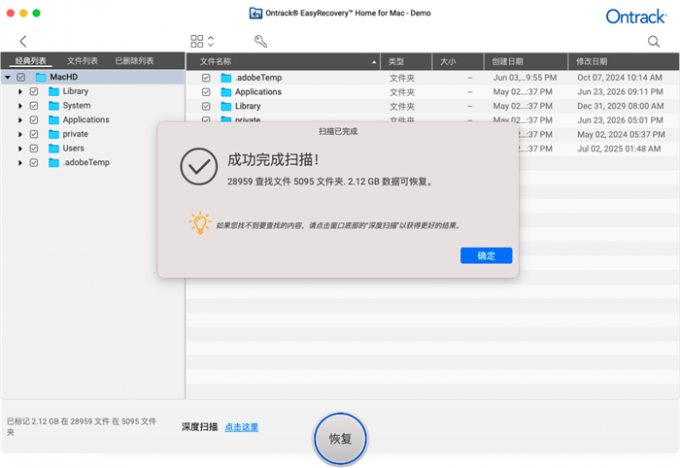Image resolution: width=680 pixels, height=468 pixels.
Task: Uncheck the private checkbox in the tree
Action: 34,134
